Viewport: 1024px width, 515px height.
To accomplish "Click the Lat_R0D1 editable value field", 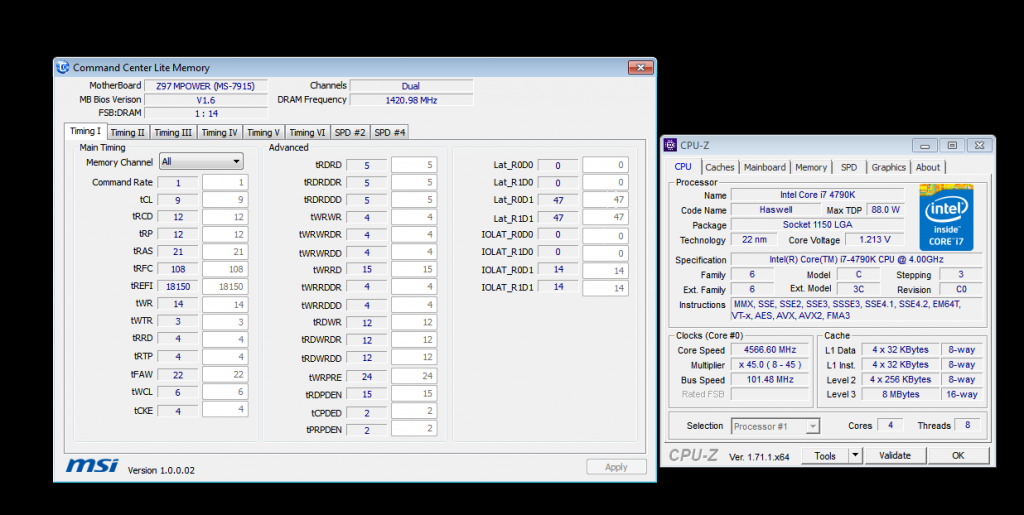I will [605, 200].
